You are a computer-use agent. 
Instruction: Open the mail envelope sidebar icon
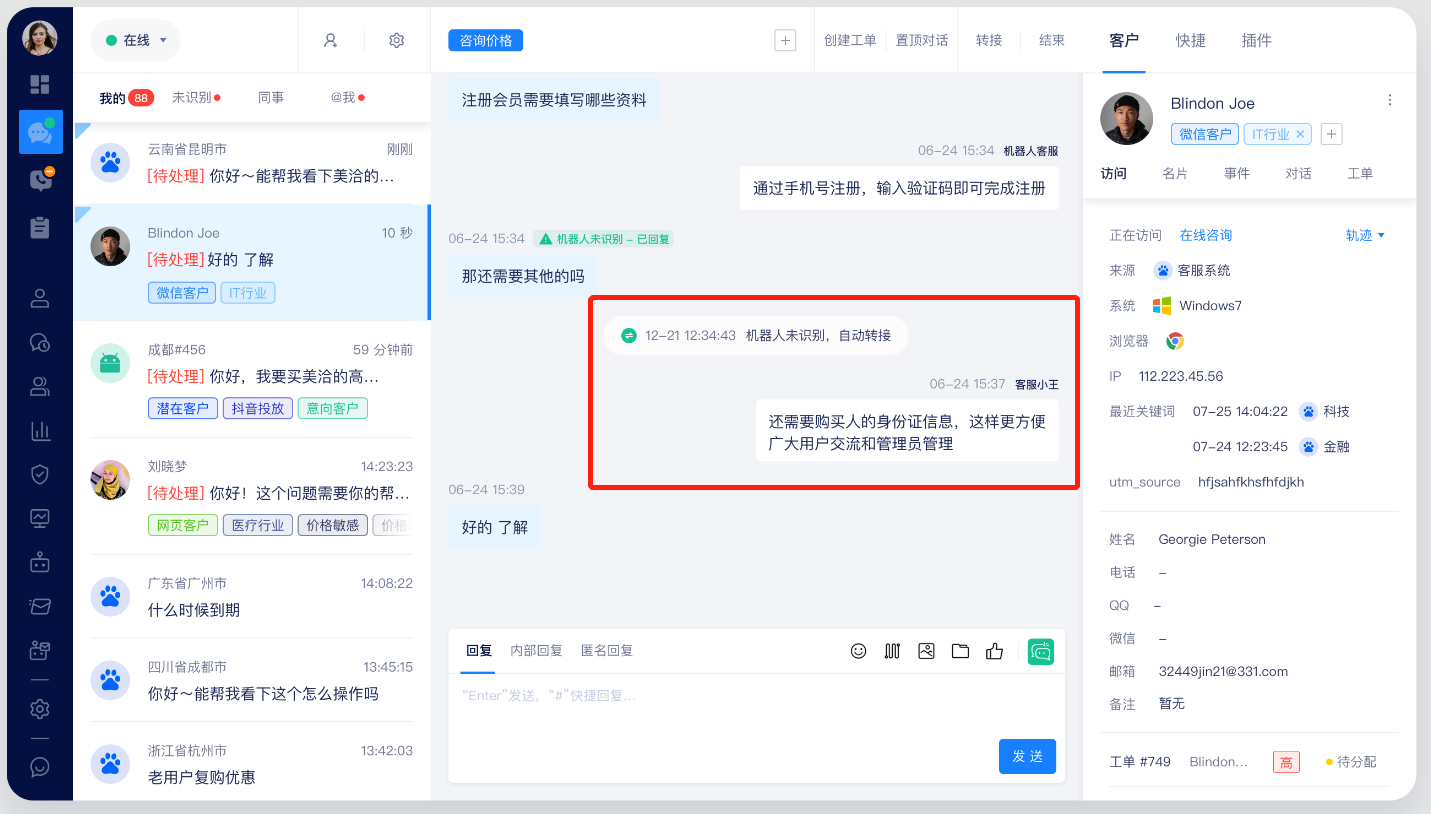[x=40, y=606]
